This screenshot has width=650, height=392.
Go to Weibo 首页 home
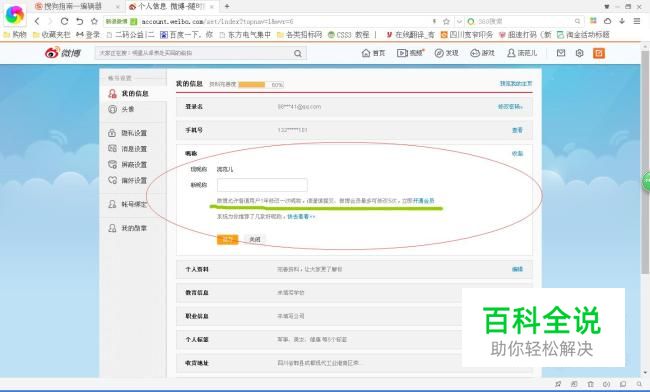tap(374, 53)
